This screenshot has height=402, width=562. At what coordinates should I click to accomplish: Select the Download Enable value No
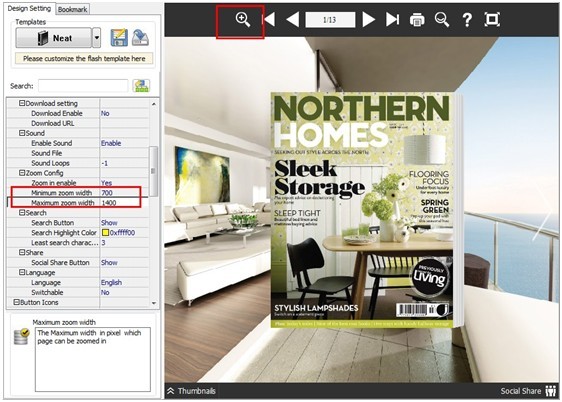[x=105, y=113]
